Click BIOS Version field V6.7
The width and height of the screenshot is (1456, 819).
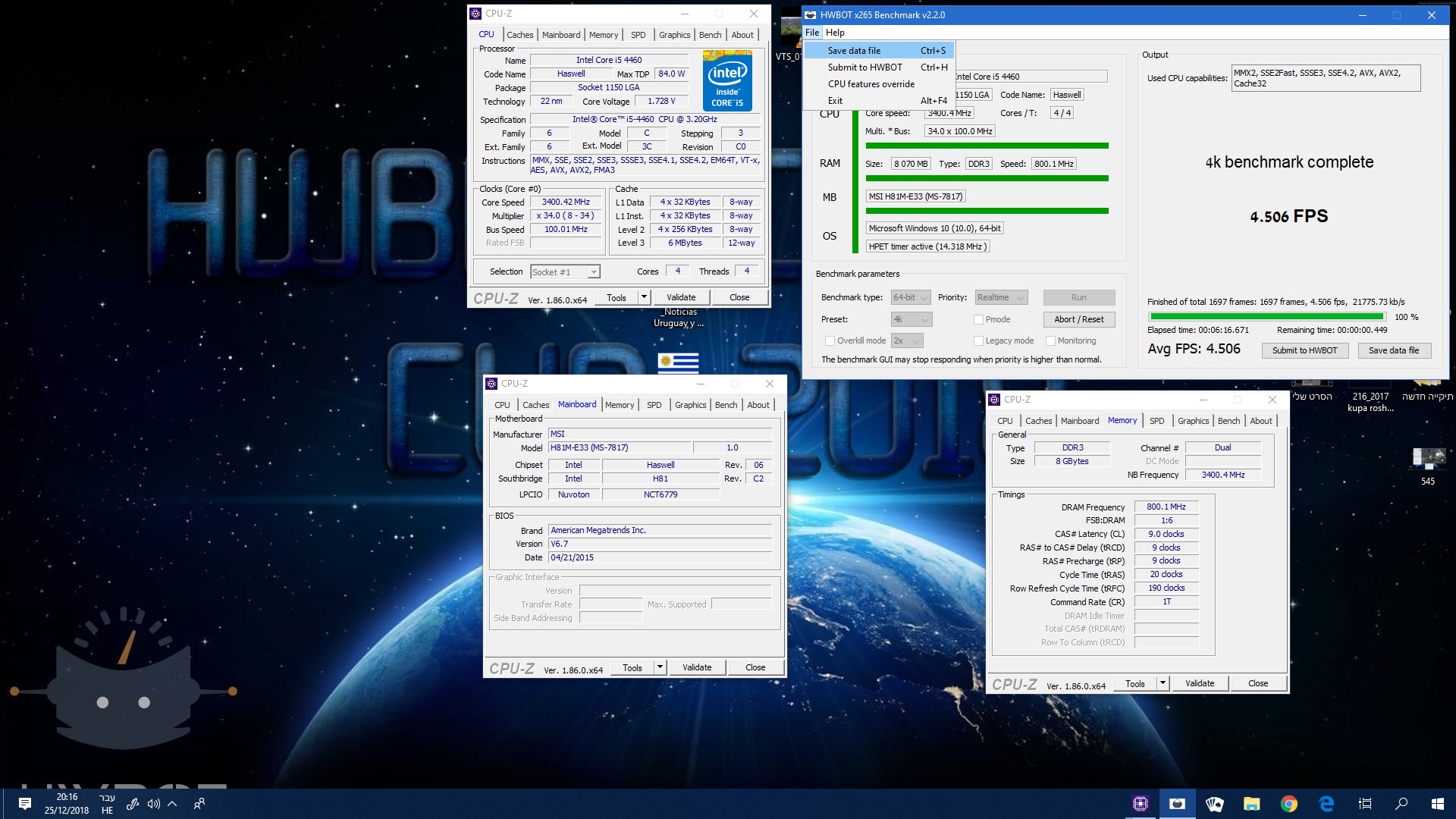coord(660,544)
